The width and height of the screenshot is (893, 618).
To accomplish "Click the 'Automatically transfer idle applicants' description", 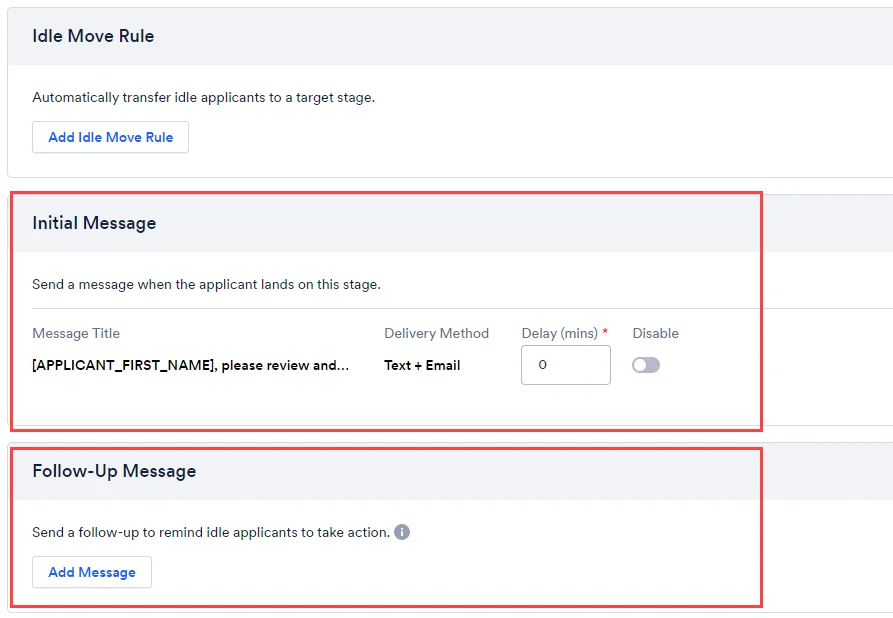I will pyautogui.click(x=203, y=97).
